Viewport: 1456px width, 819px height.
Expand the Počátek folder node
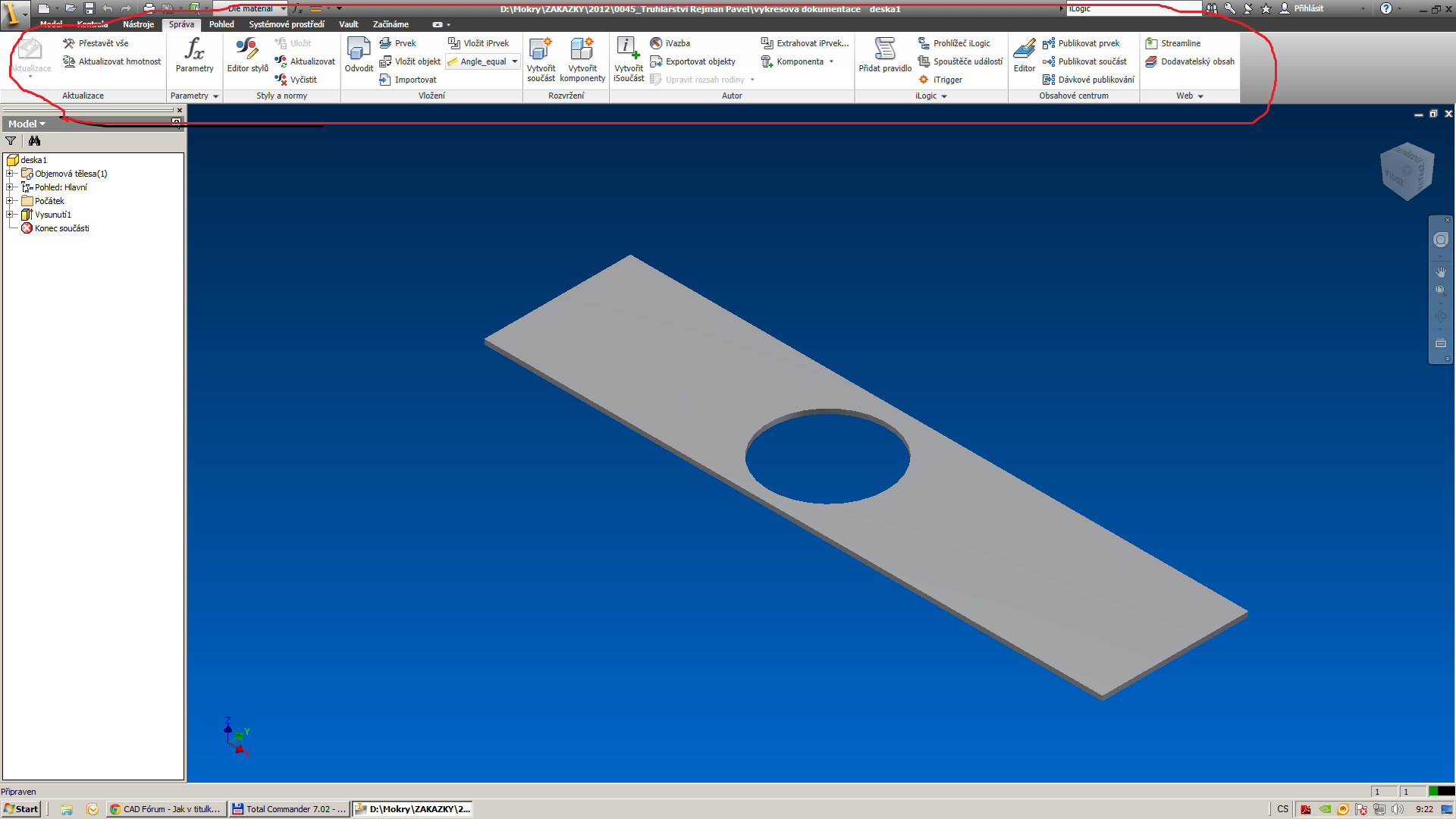(10, 201)
